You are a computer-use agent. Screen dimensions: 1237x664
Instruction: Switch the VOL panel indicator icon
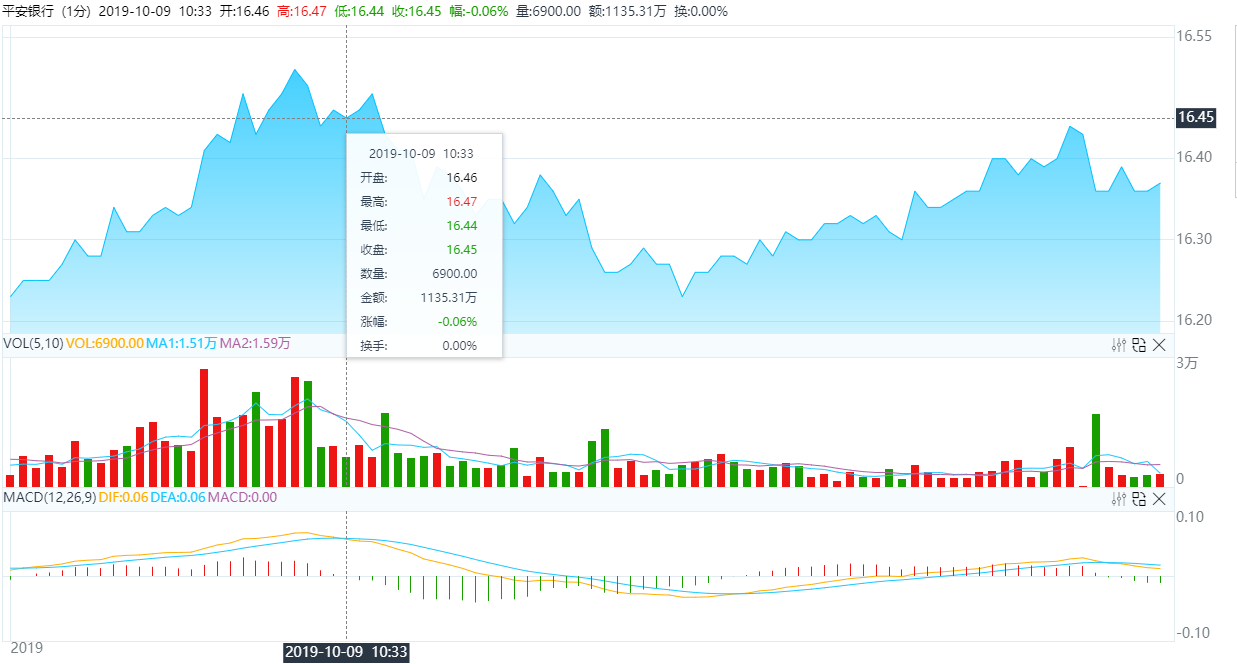point(1139,345)
